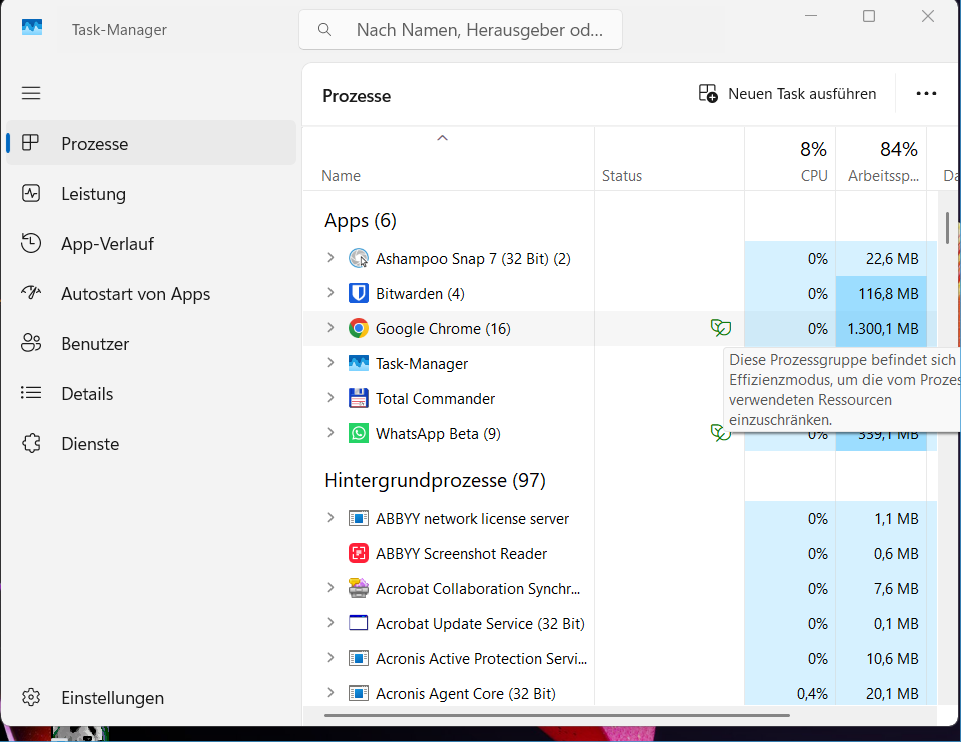Expand the Total Commander process group
This screenshot has height=742, width=961.
pyautogui.click(x=331, y=398)
